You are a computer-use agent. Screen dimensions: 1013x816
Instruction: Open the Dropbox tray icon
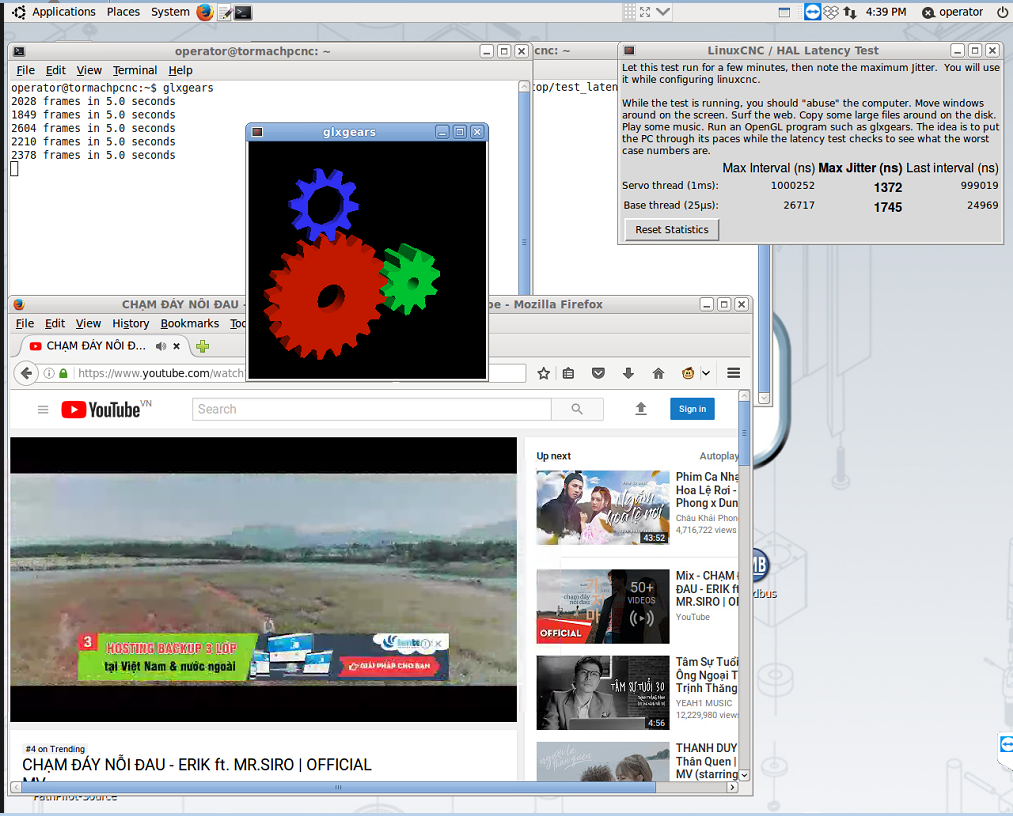(x=831, y=12)
